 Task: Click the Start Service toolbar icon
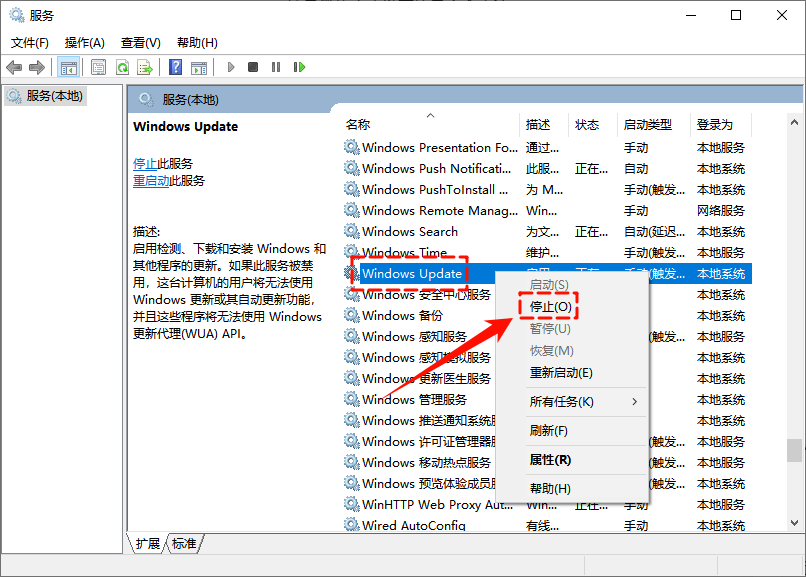(230, 67)
